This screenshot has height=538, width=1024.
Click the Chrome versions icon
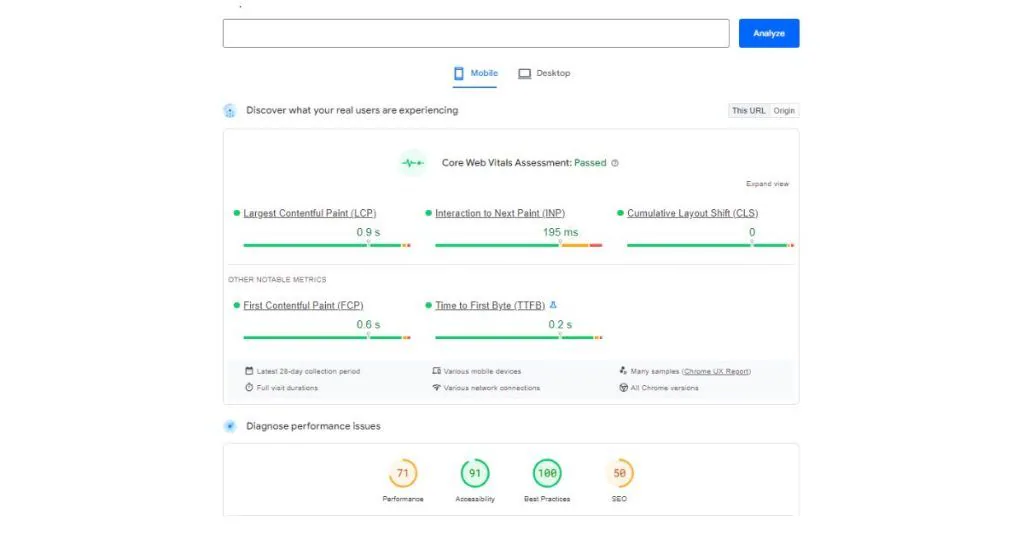pyautogui.click(x=623, y=387)
